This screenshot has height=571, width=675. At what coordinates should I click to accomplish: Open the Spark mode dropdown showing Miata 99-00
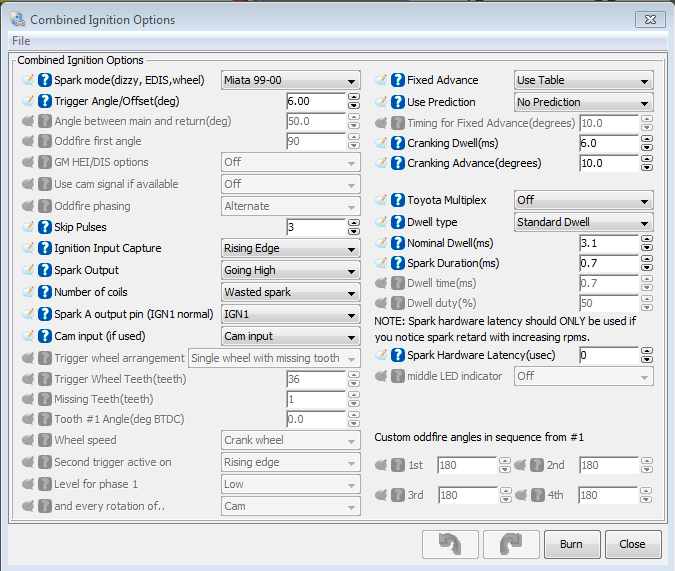(290, 81)
